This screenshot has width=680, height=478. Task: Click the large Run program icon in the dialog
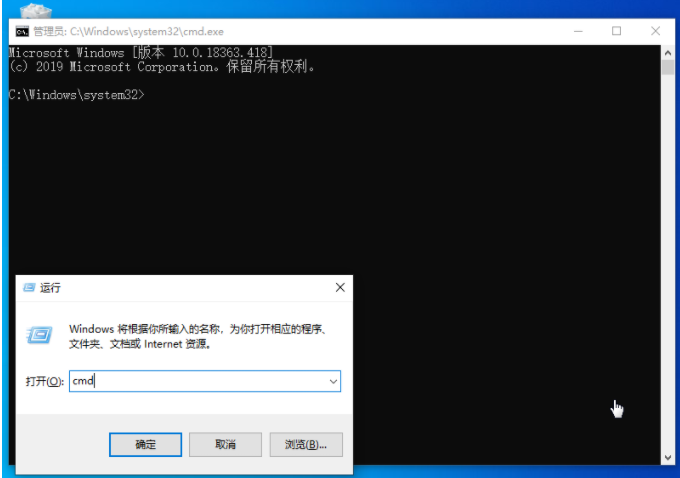coord(40,335)
